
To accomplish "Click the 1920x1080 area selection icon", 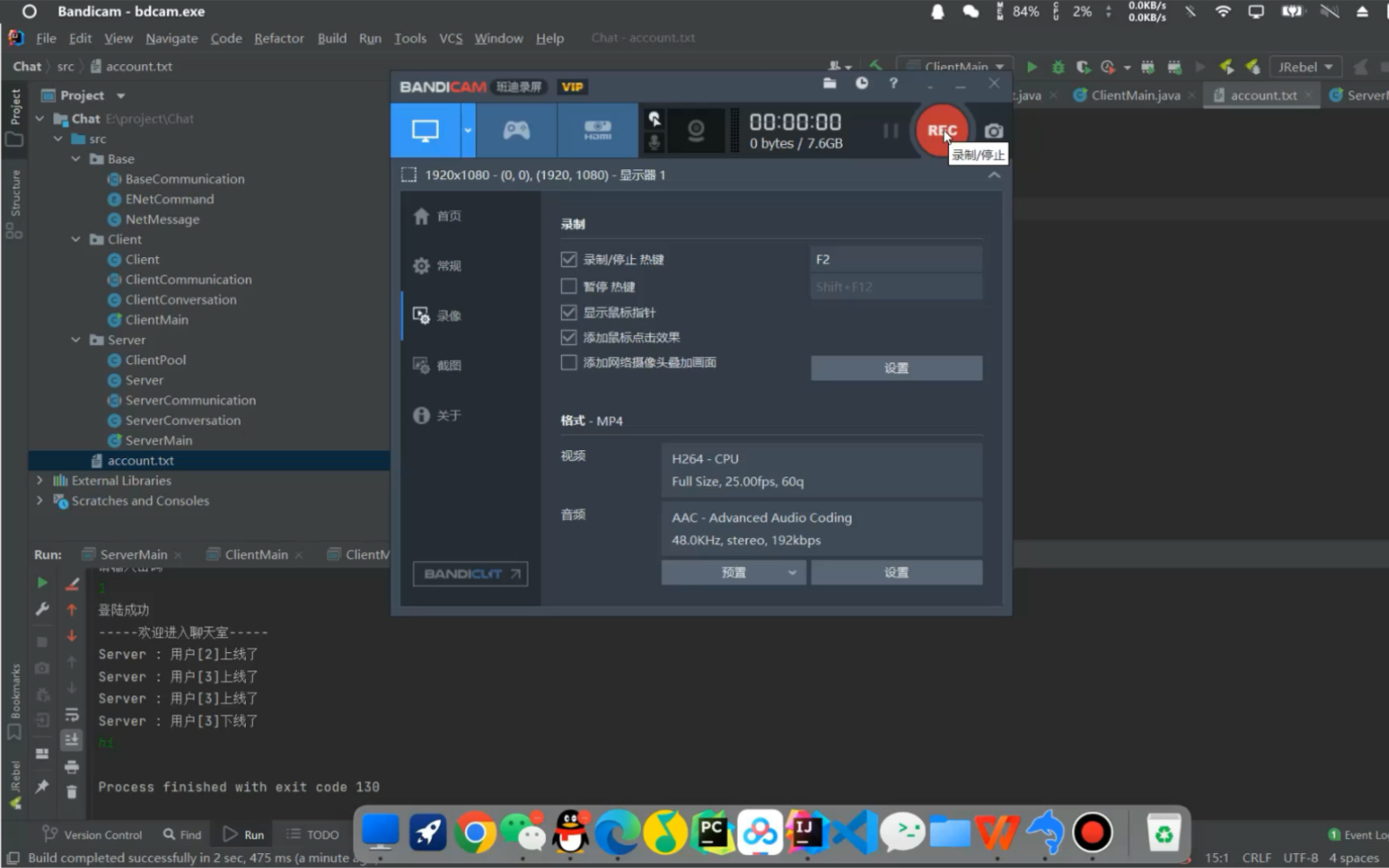I will (409, 175).
